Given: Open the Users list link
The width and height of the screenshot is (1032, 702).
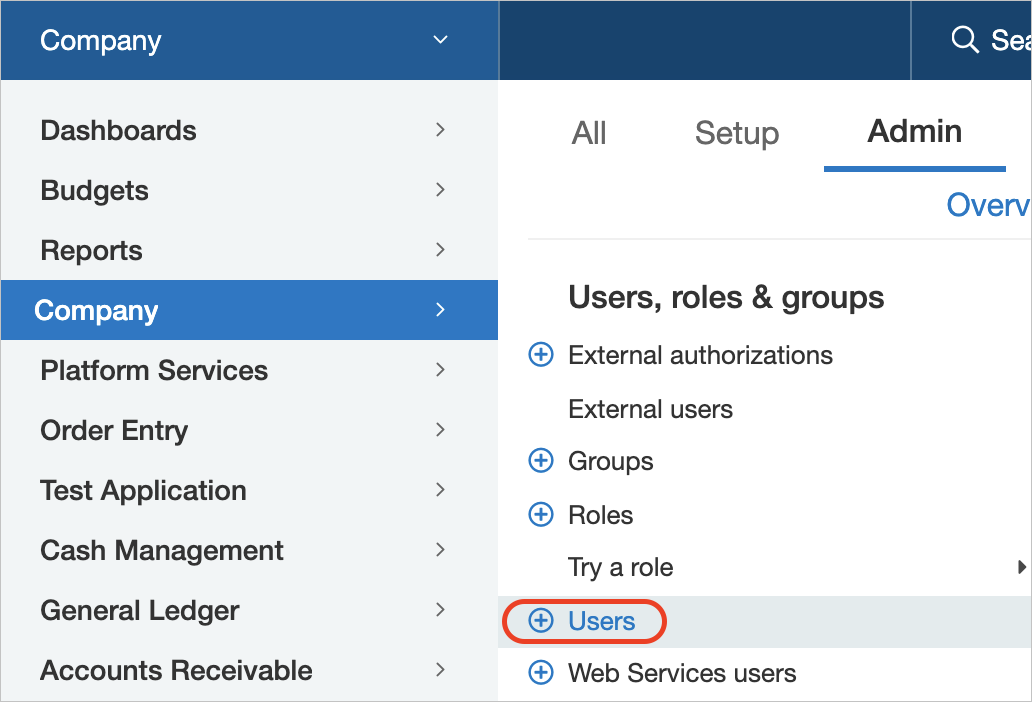Looking at the screenshot, I should 602,620.
